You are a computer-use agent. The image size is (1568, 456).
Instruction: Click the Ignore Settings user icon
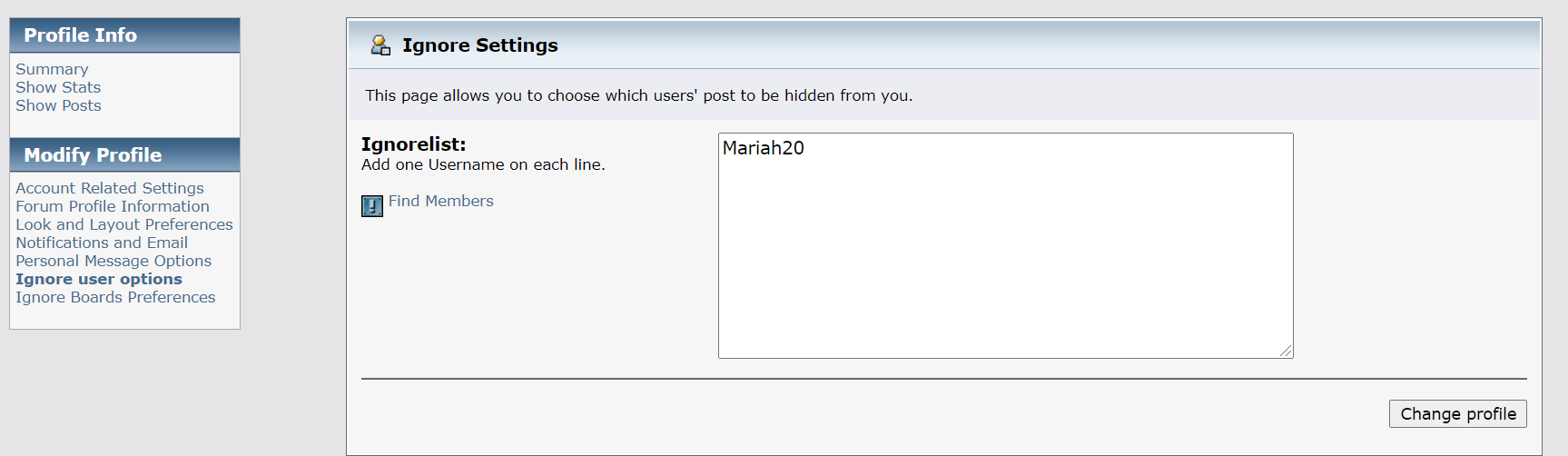pos(380,45)
